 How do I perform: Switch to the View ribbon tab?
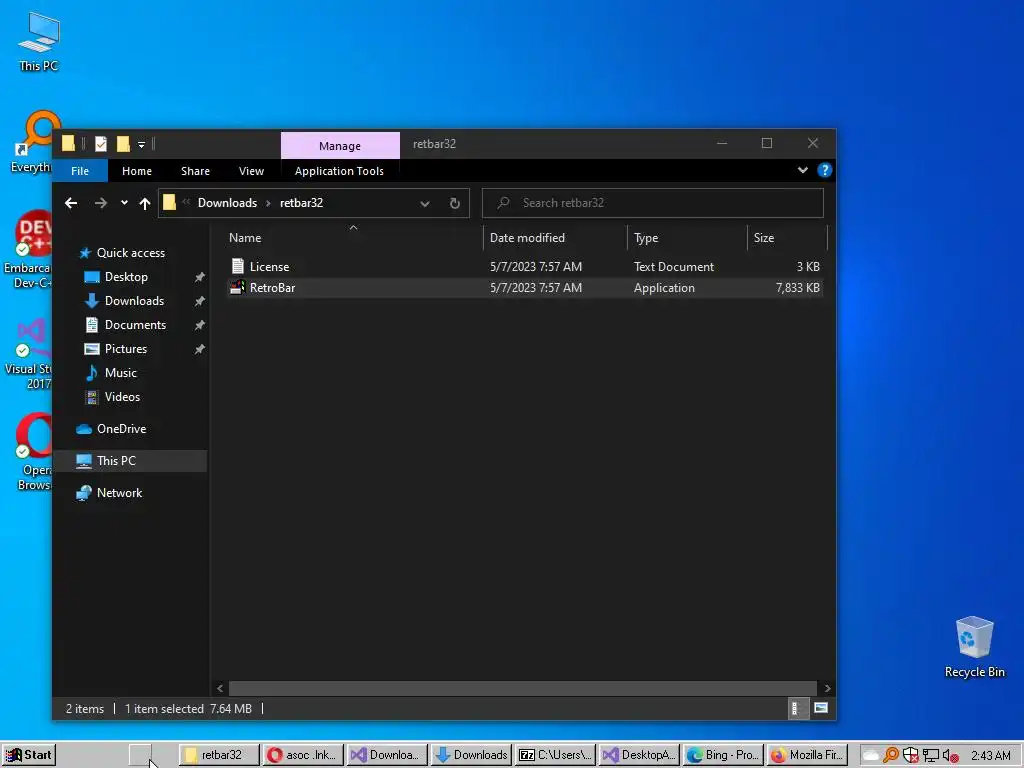click(x=251, y=171)
